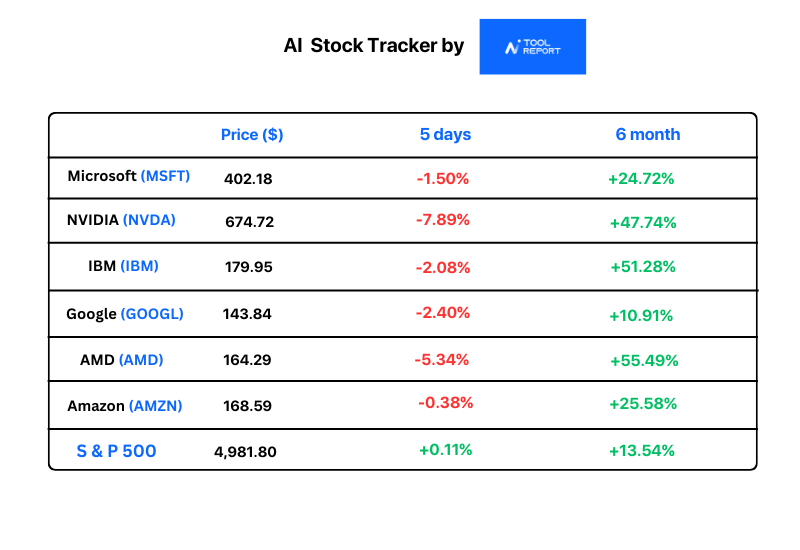This screenshot has width=800, height=550.
Task: Select IBM 6 month value +51.28%
Action: click(x=643, y=267)
